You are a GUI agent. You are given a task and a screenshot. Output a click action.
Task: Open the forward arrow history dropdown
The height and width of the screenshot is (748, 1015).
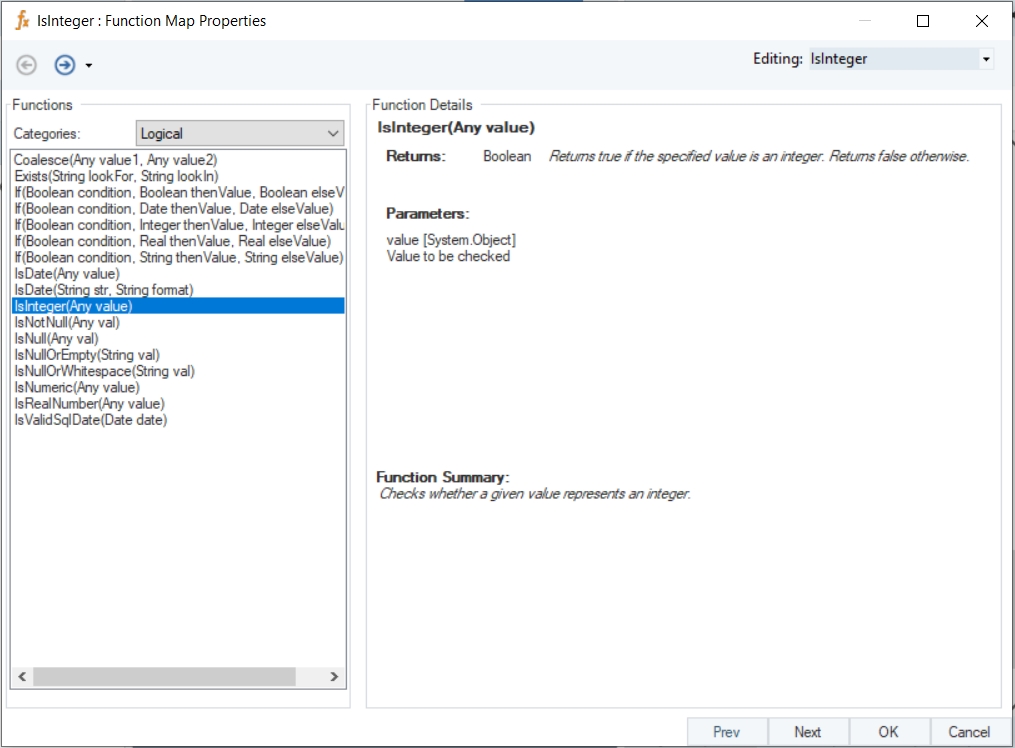pyautogui.click(x=89, y=66)
